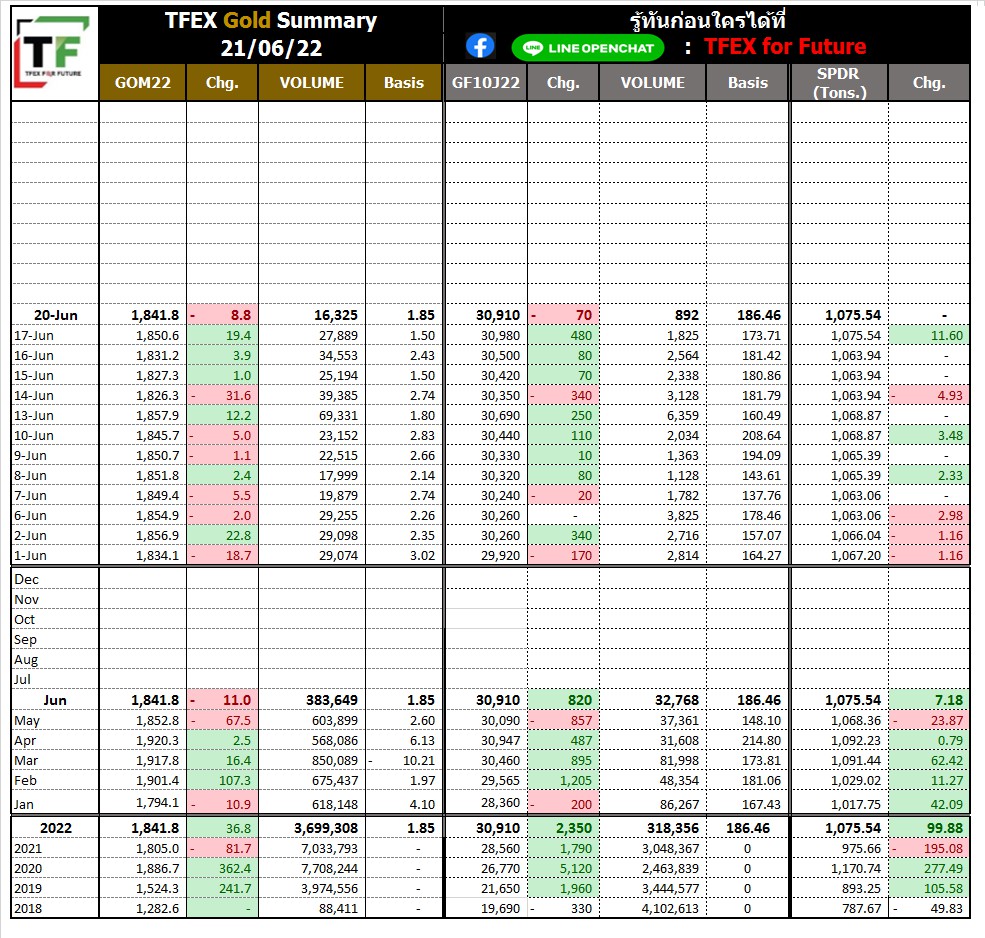Select the 20-Jun row label
This screenshot has width=985, height=938.
55,315
